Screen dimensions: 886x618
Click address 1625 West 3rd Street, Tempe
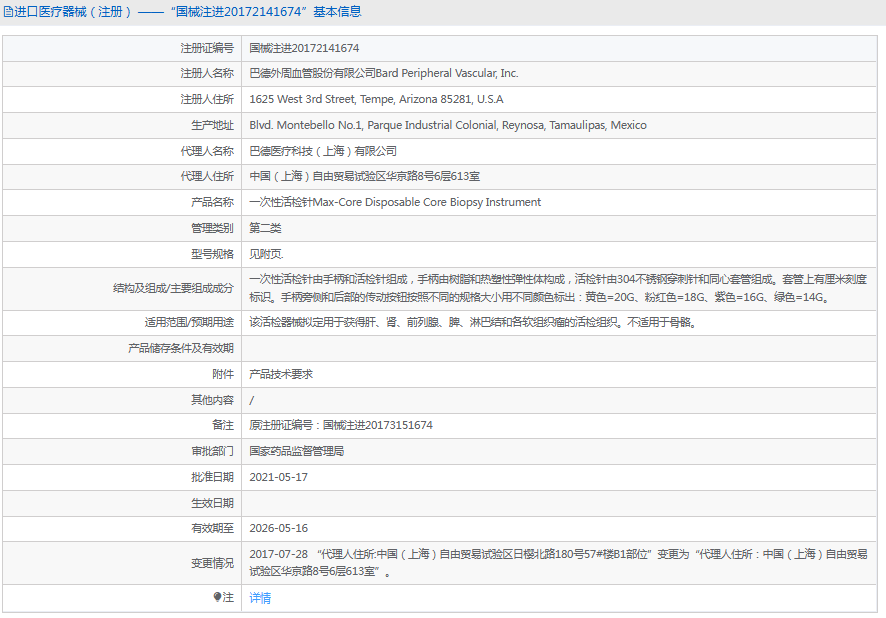pos(376,99)
